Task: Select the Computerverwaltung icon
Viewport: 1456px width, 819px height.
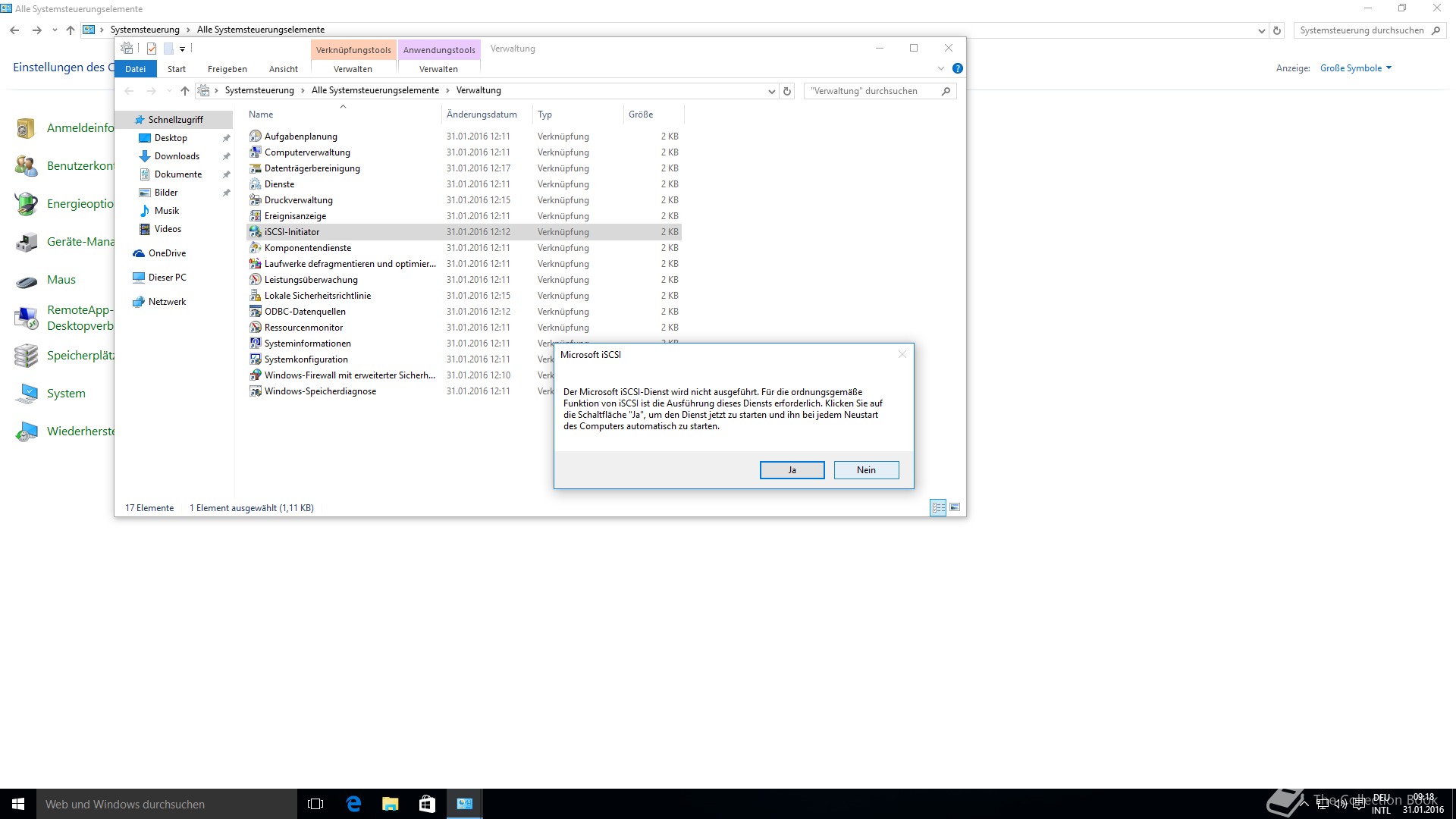Action: pyautogui.click(x=256, y=152)
